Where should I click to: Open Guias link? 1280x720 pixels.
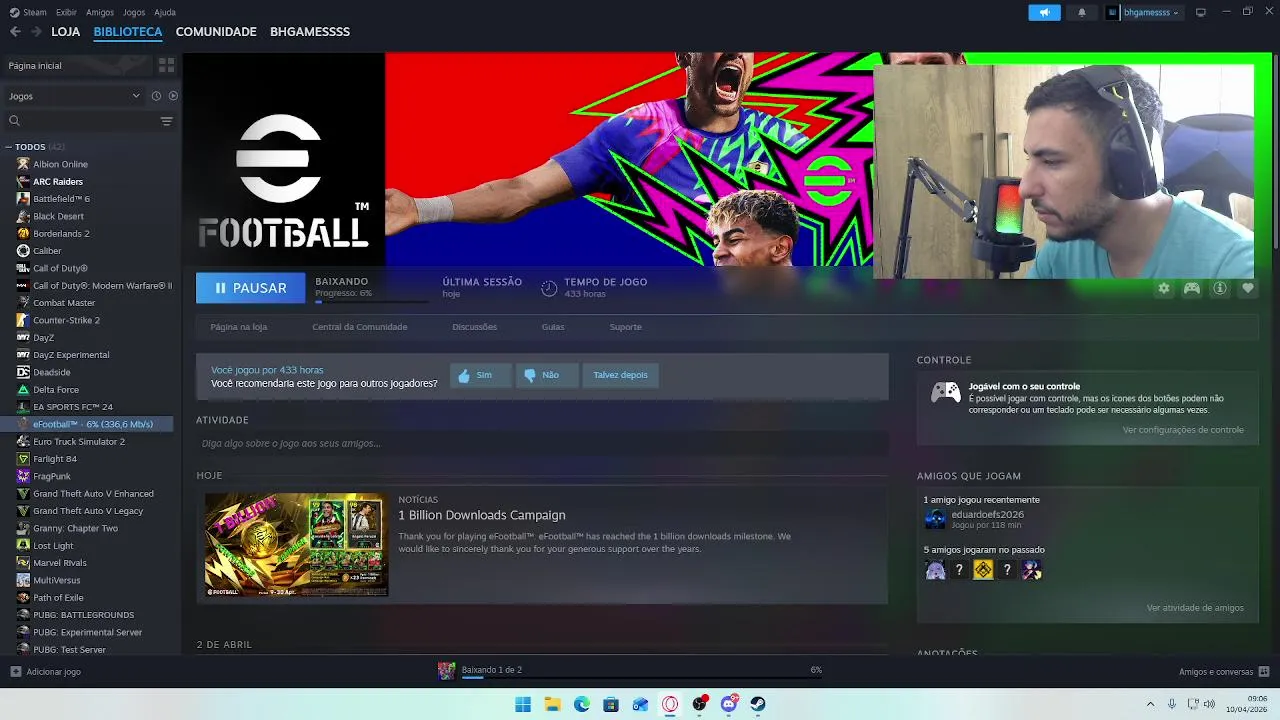[x=553, y=327]
